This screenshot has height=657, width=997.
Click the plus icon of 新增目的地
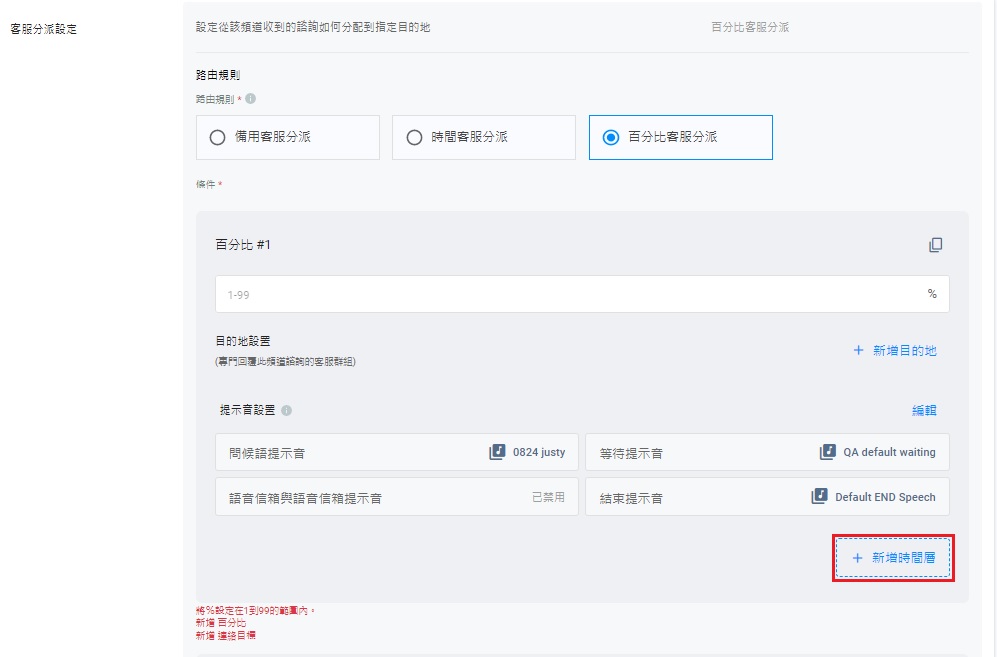pos(858,350)
